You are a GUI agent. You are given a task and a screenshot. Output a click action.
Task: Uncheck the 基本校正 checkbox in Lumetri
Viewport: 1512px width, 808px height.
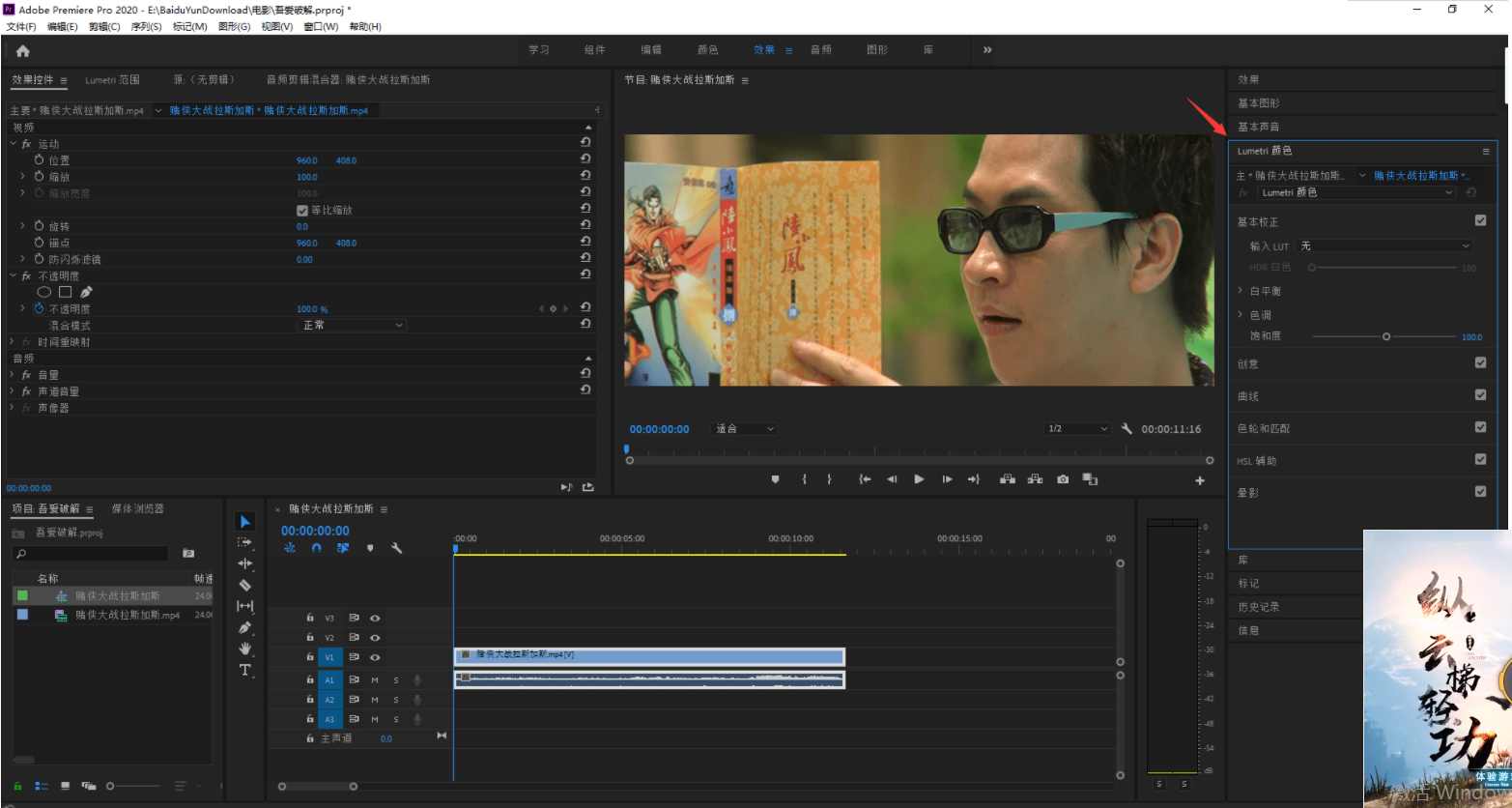pyautogui.click(x=1480, y=221)
